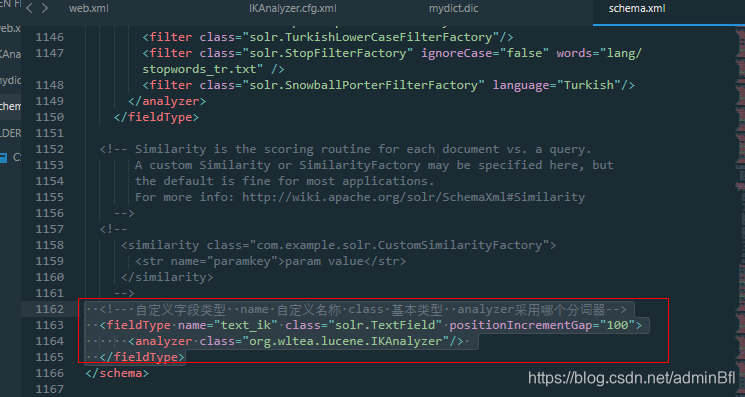Click the "text_ik" name value
This screenshot has width=745, height=397.
(x=246, y=325)
